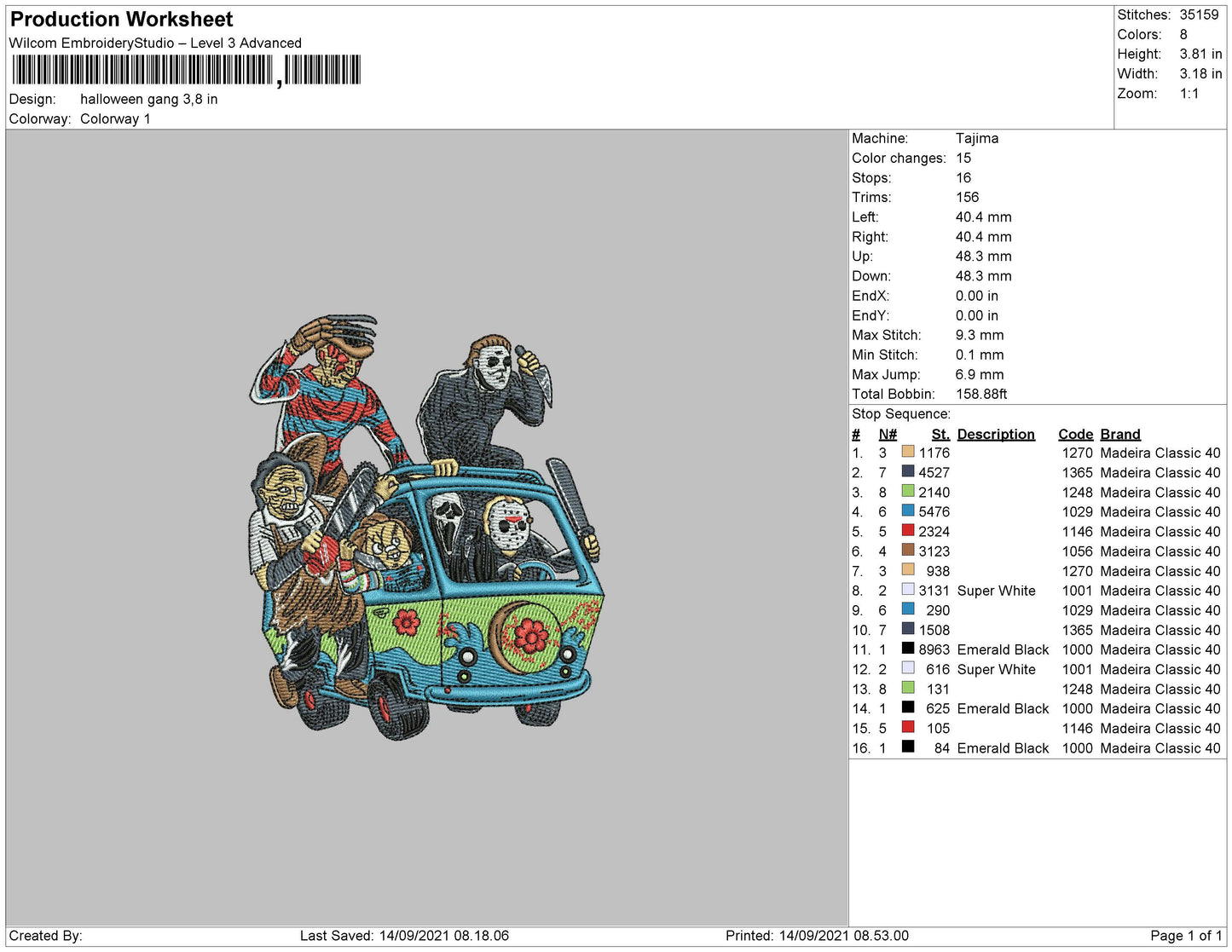Click the Max Jump value "6.9 mm"
The width and height of the screenshot is (1232, 952).
(x=980, y=374)
